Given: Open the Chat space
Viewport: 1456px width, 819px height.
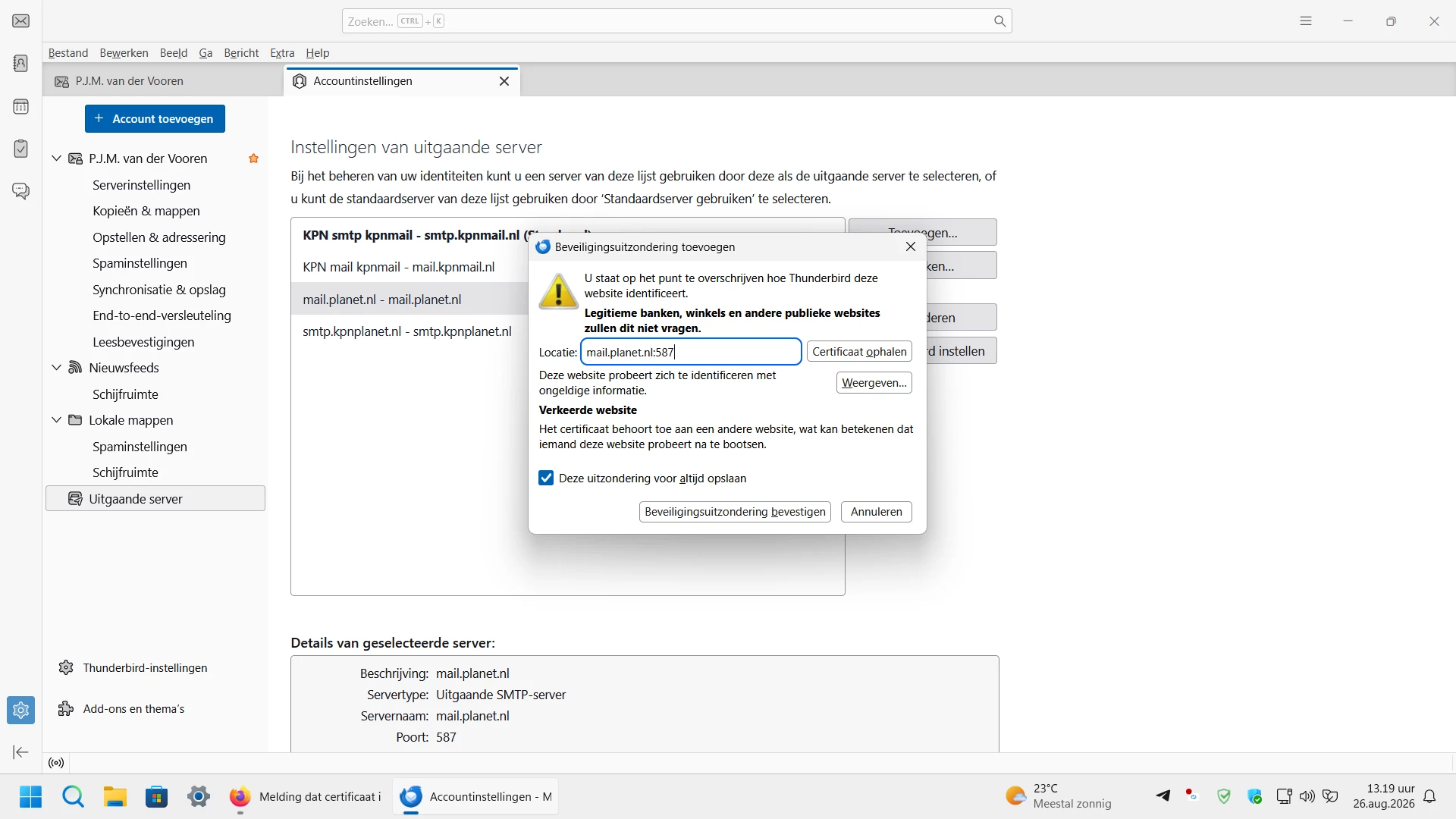Looking at the screenshot, I should (x=20, y=191).
